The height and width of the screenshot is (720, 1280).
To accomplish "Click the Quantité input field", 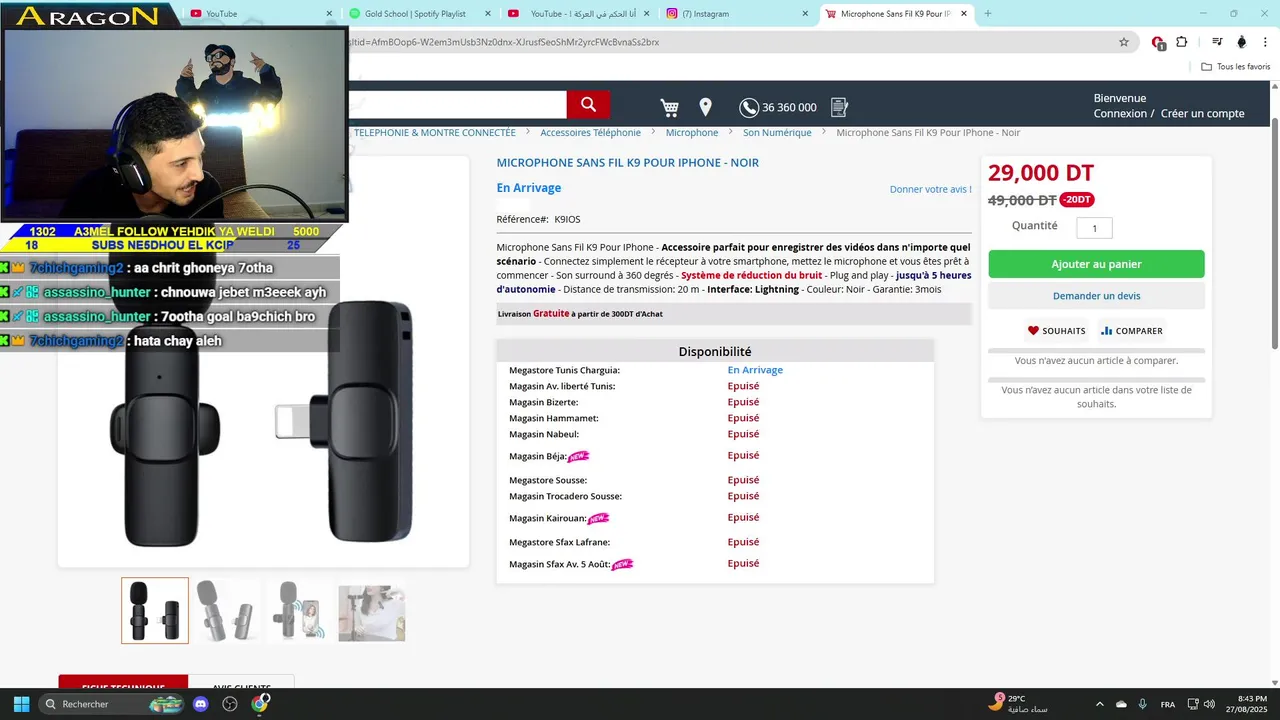I will [x=1094, y=228].
